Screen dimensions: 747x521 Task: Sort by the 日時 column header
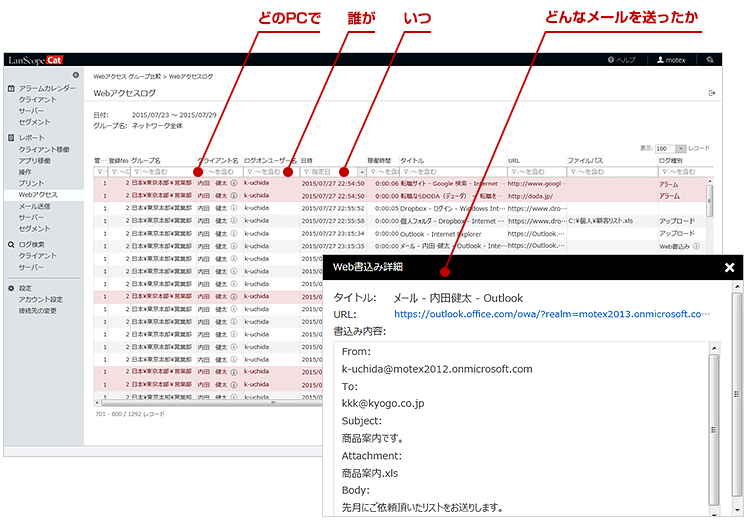(x=307, y=160)
